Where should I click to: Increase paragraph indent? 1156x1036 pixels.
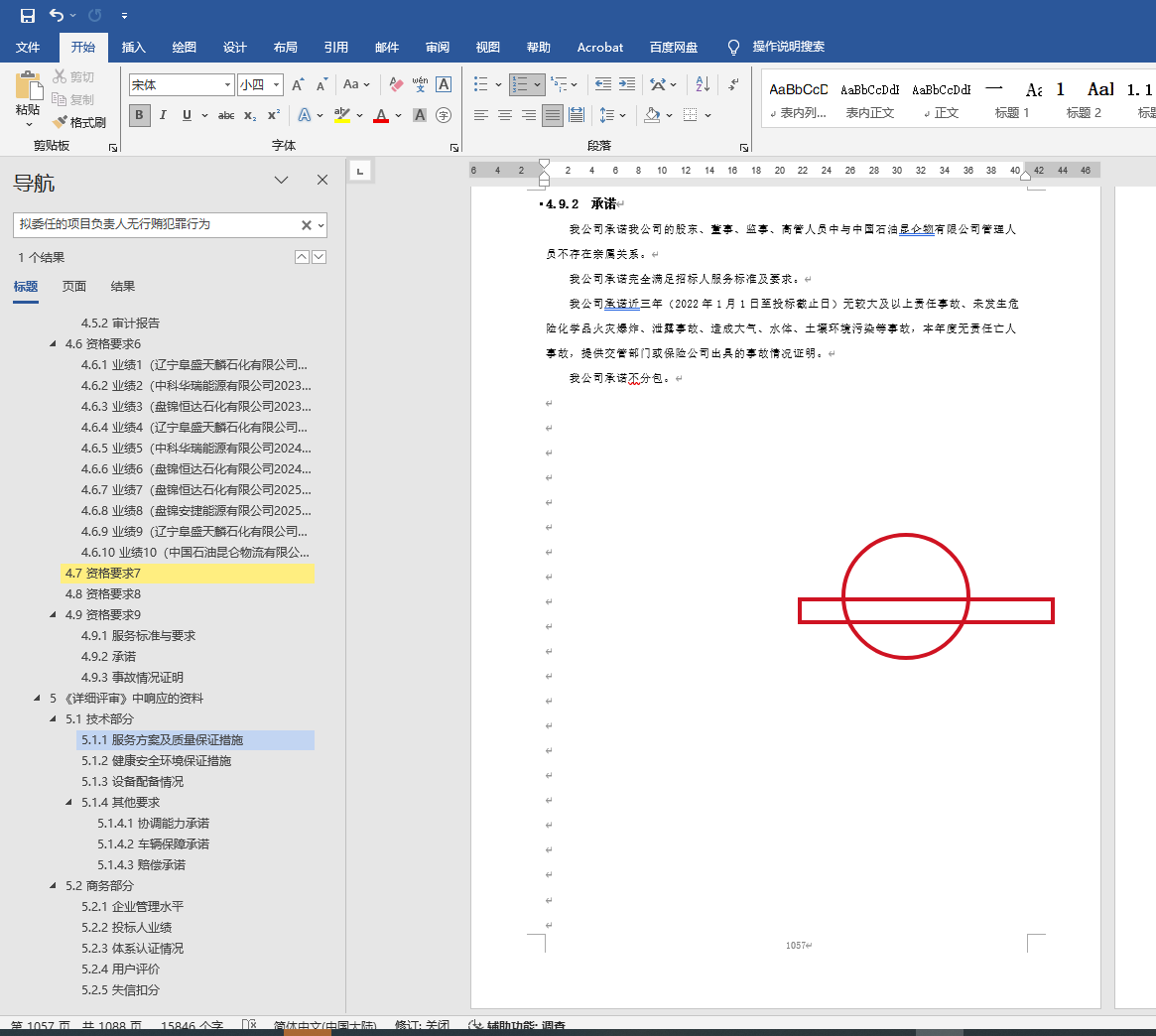point(627,84)
